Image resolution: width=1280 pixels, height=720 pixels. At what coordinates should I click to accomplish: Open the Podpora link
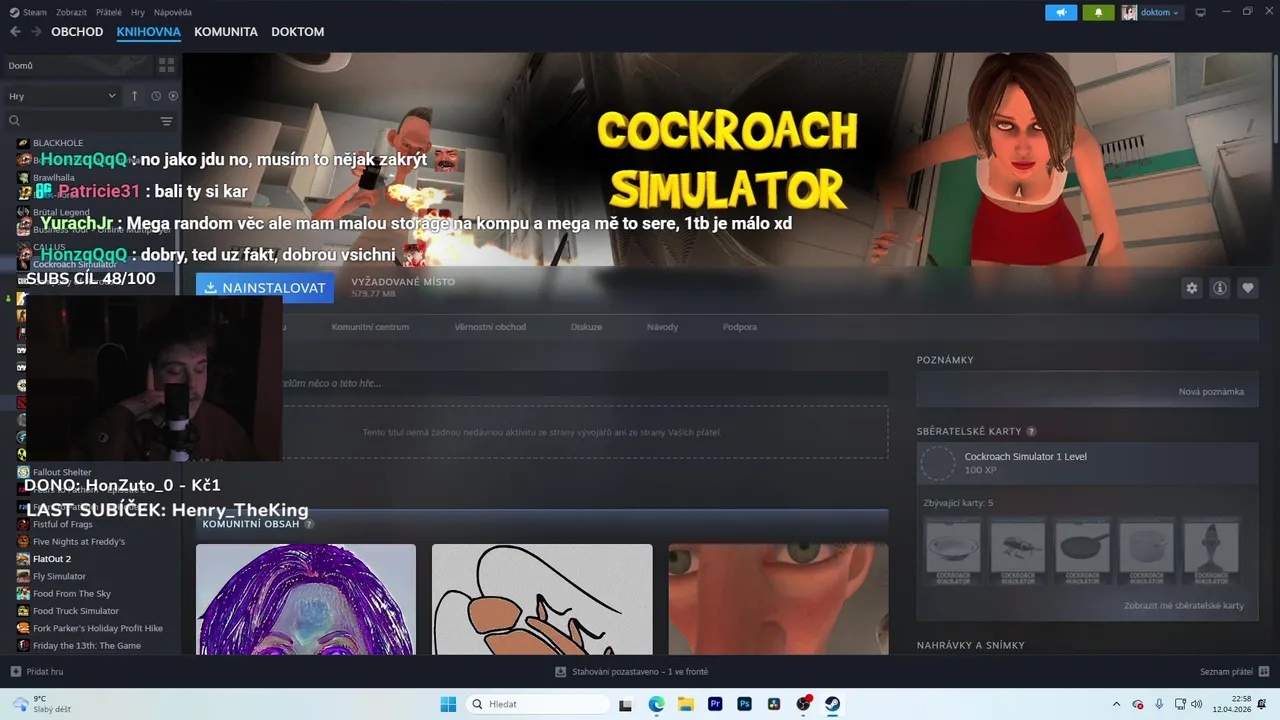[x=740, y=327]
